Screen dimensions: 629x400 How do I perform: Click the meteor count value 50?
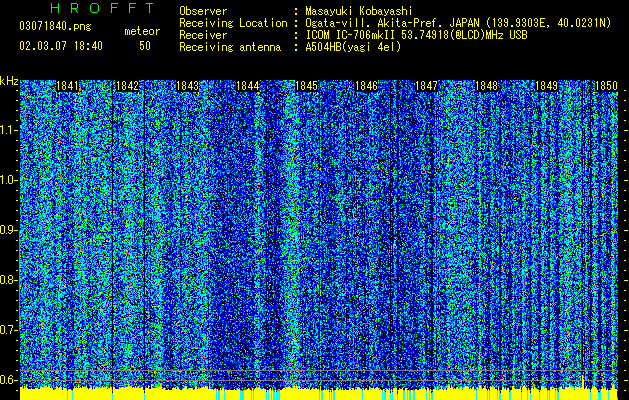tap(145, 46)
